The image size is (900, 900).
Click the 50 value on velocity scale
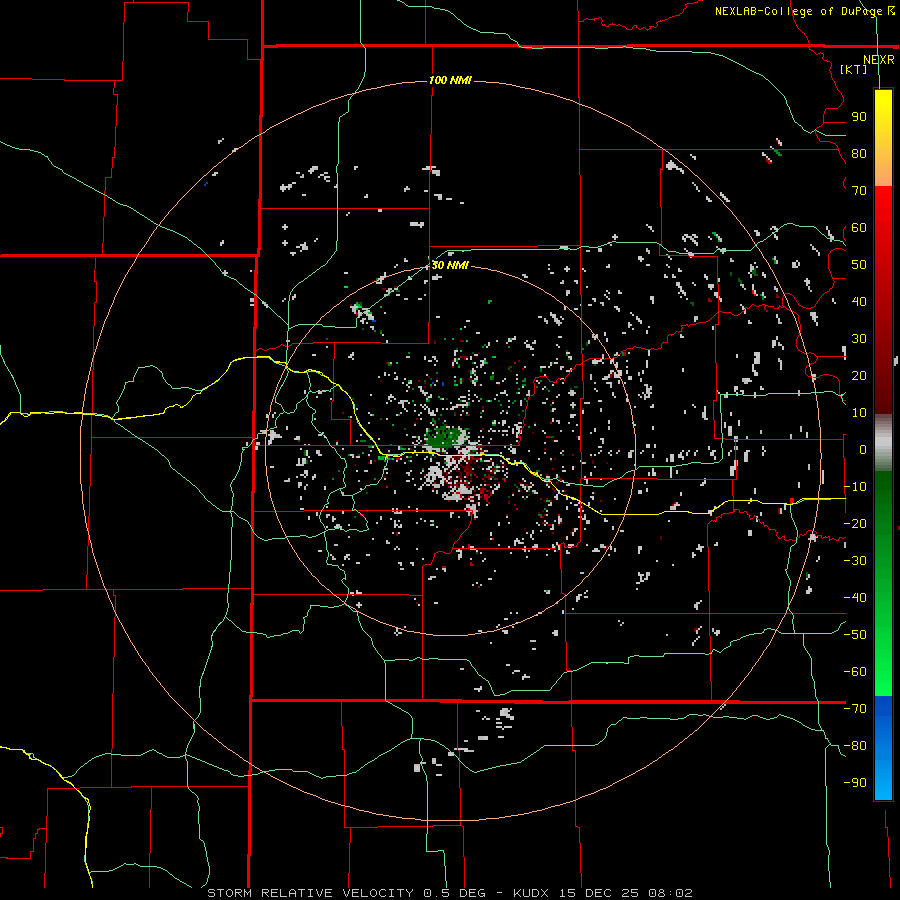(x=859, y=265)
